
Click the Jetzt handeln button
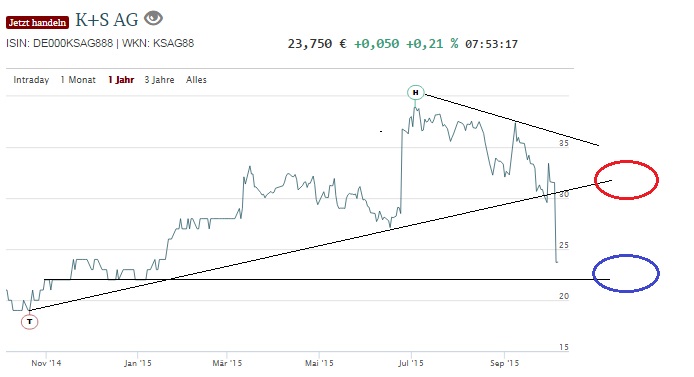(37, 23)
